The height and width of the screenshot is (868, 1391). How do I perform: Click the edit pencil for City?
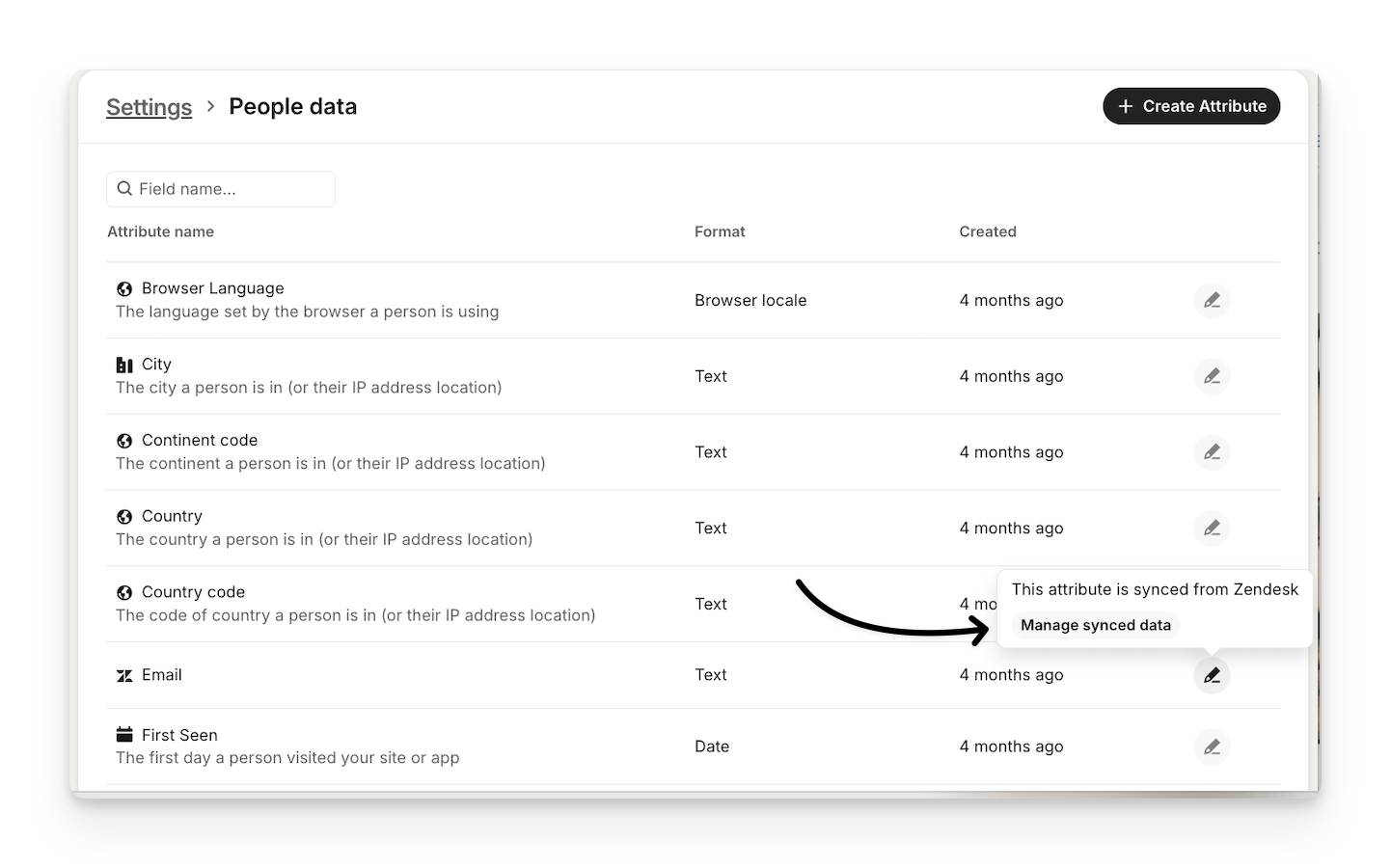pyautogui.click(x=1212, y=376)
